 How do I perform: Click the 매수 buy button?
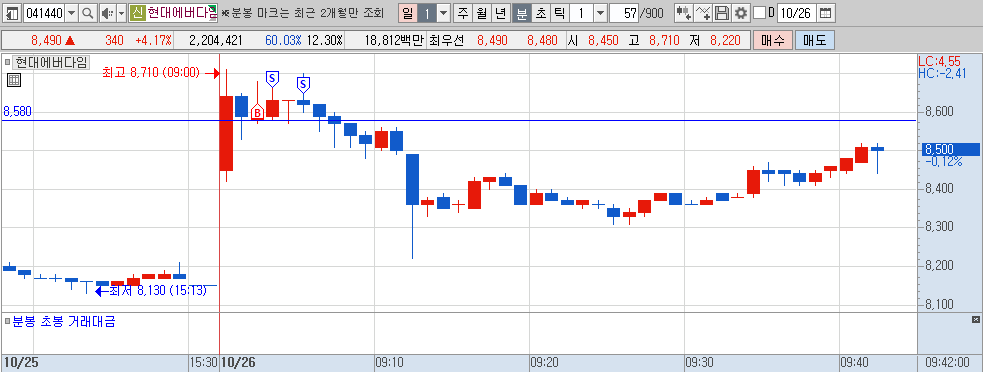tap(772, 41)
